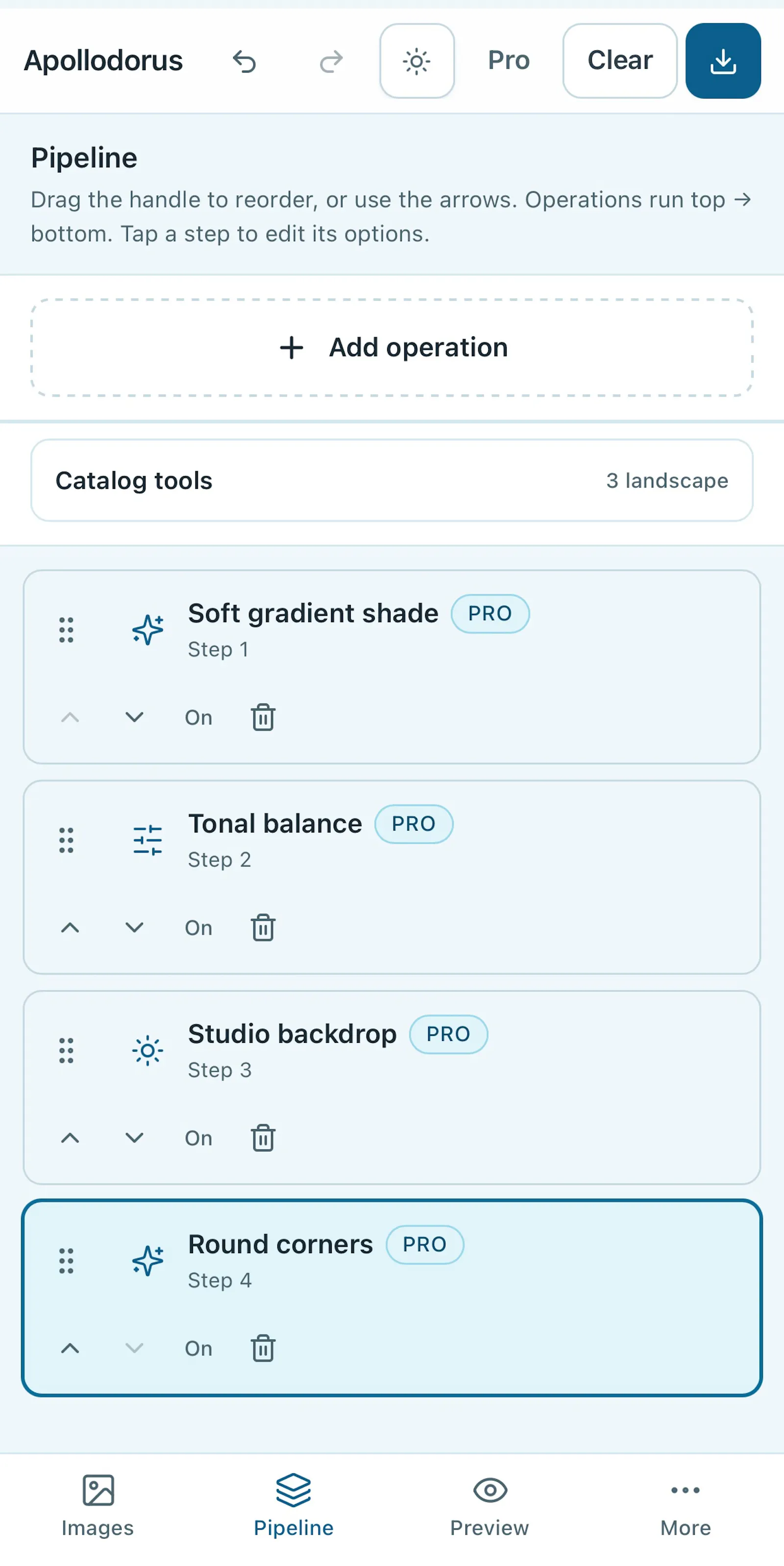784x1566 pixels.
Task: Move Soft gradient shade down
Action: (x=134, y=717)
